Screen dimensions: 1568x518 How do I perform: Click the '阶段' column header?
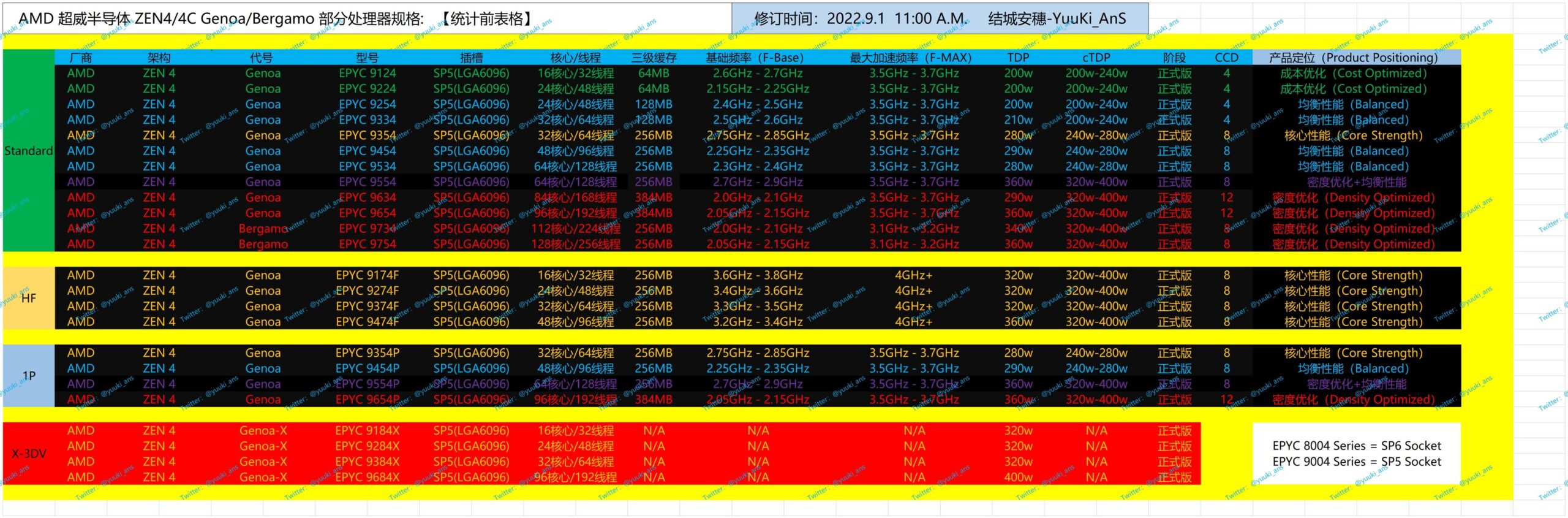point(1174,58)
